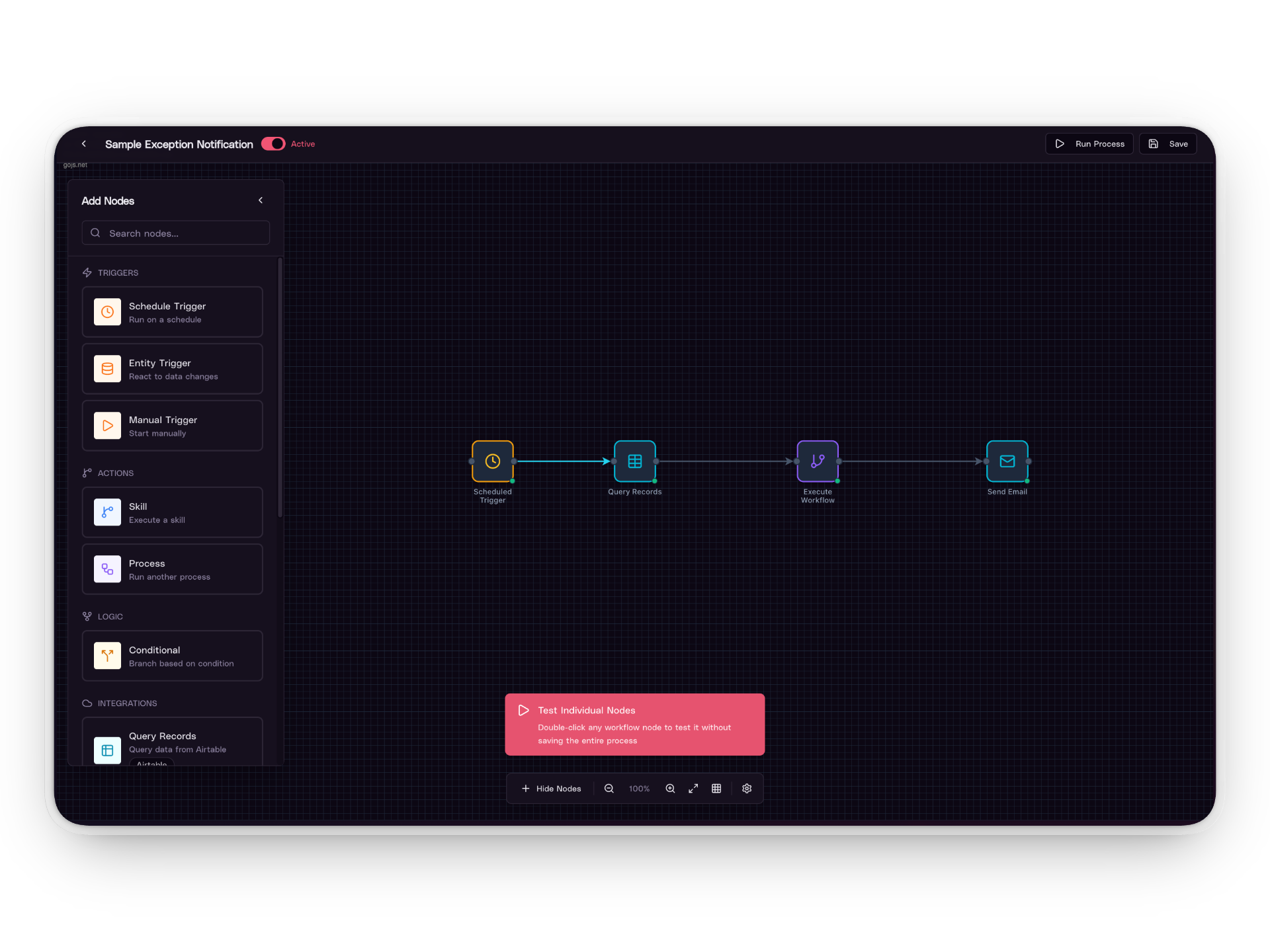Click the zoom out magnifier icon
This screenshot has height=952, width=1270.
pyautogui.click(x=609, y=788)
